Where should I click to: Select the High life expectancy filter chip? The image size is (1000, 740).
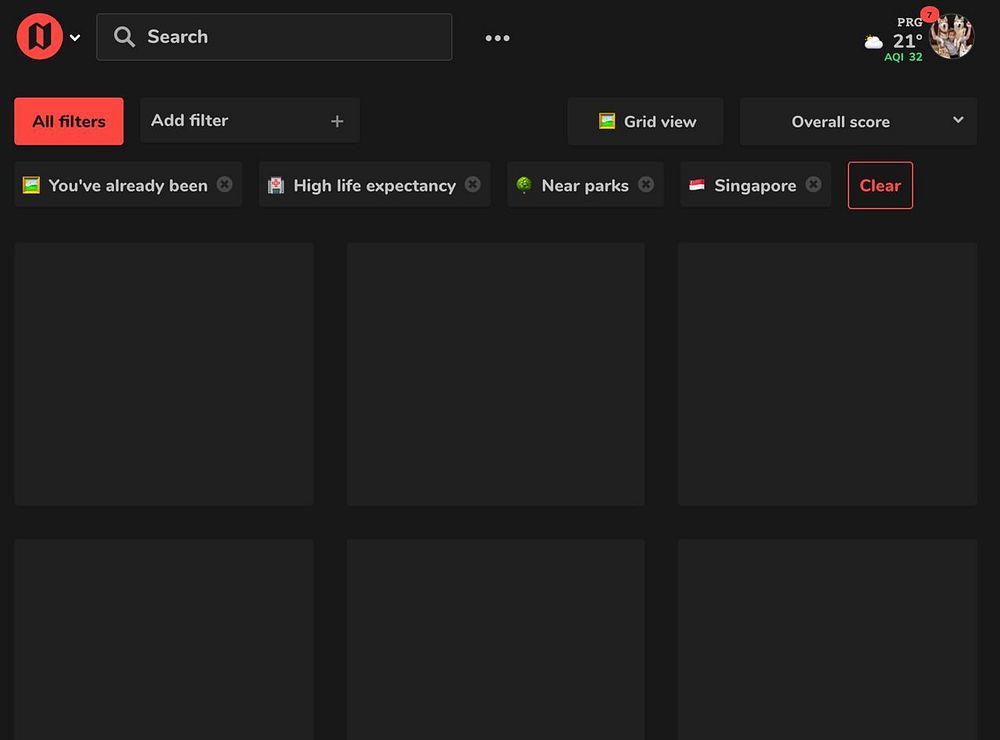(x=374, y=185)
